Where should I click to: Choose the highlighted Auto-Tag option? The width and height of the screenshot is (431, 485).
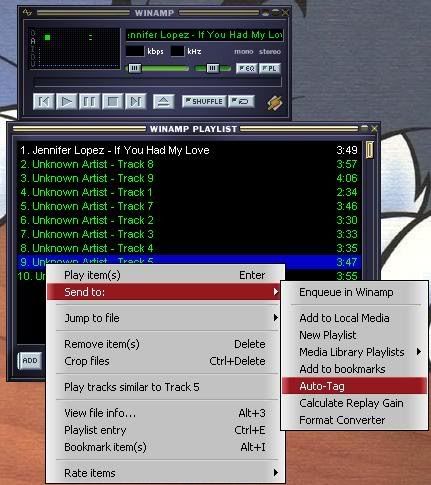[x=354, y=386]
